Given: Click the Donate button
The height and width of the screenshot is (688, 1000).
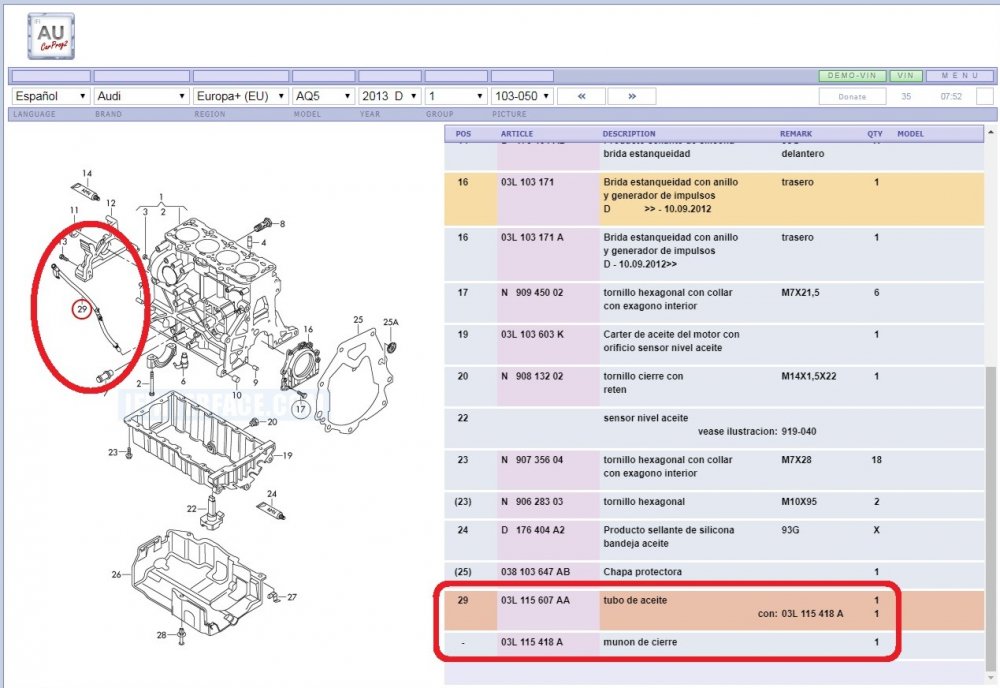Looking at the screenshot, I should [x=852, y=97].
